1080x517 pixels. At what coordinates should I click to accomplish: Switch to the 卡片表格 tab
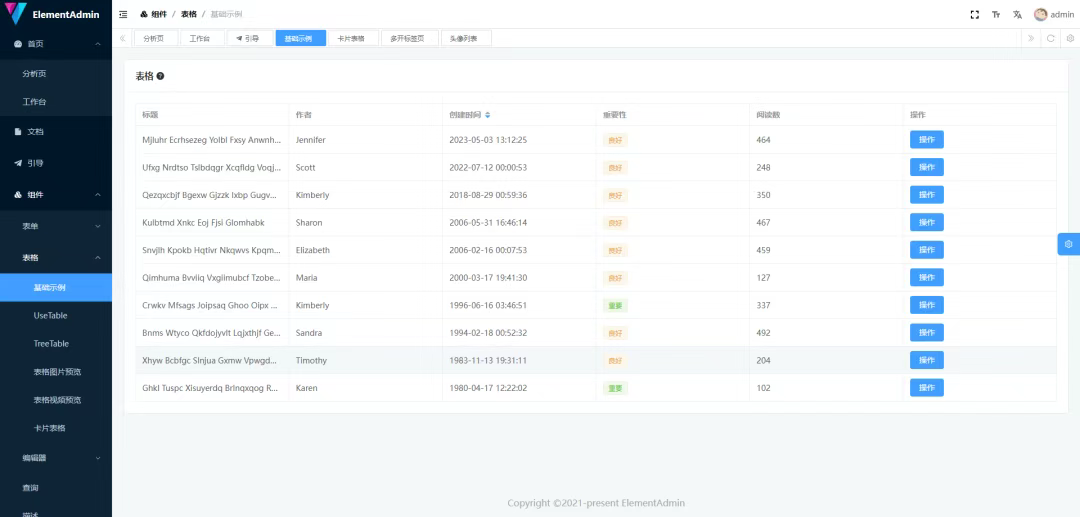pos(353,39)
